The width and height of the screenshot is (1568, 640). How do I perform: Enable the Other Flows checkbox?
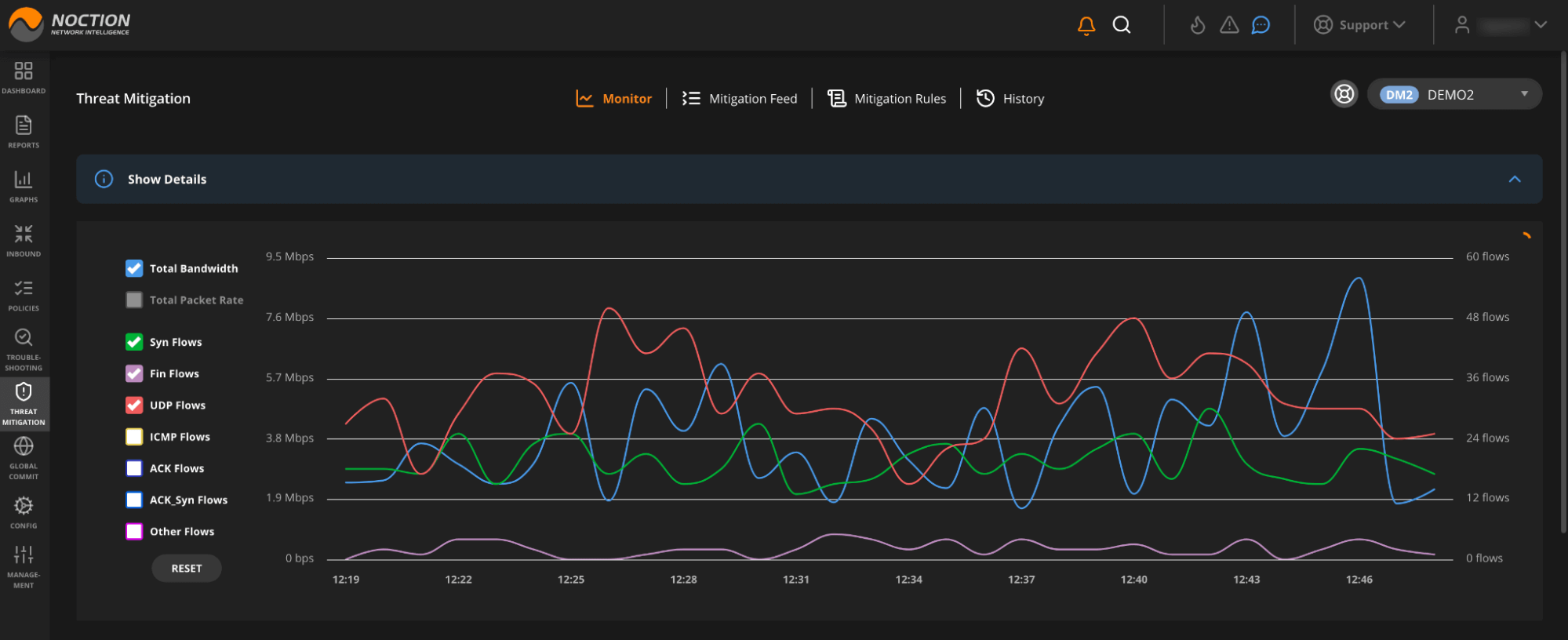pyautogui.click(x=134, y=531)
